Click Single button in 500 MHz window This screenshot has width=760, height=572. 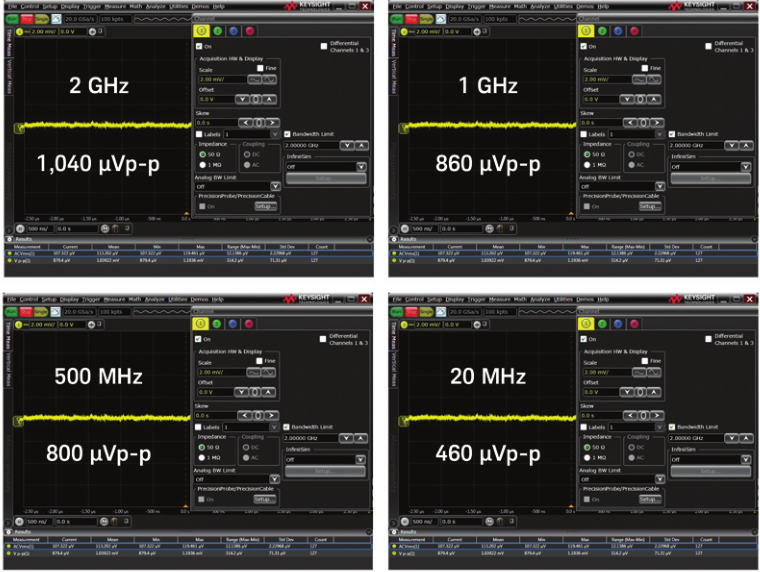(x=41, y=312)
